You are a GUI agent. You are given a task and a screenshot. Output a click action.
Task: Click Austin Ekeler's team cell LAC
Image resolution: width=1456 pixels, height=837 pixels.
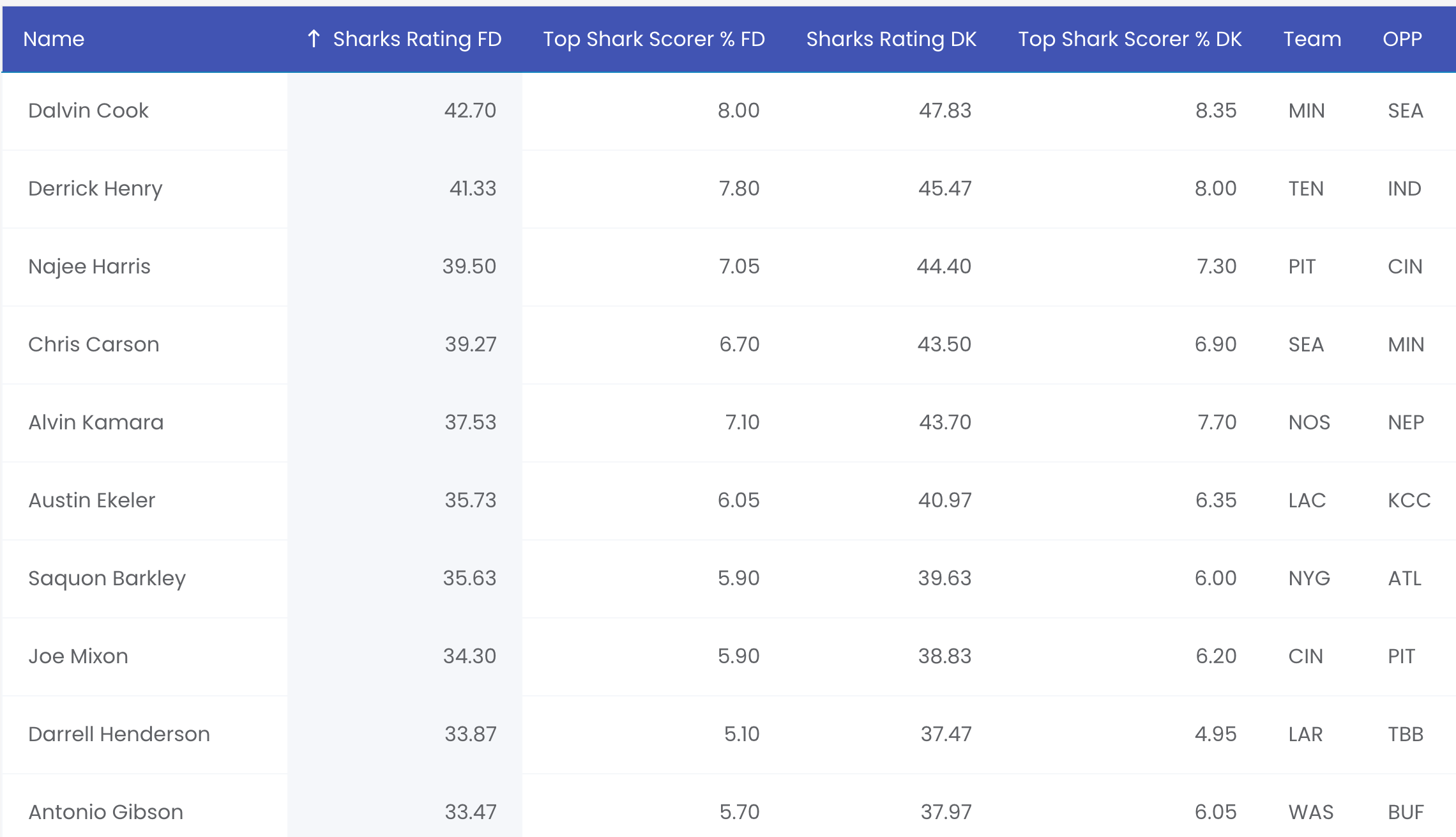pos(1307,500)
